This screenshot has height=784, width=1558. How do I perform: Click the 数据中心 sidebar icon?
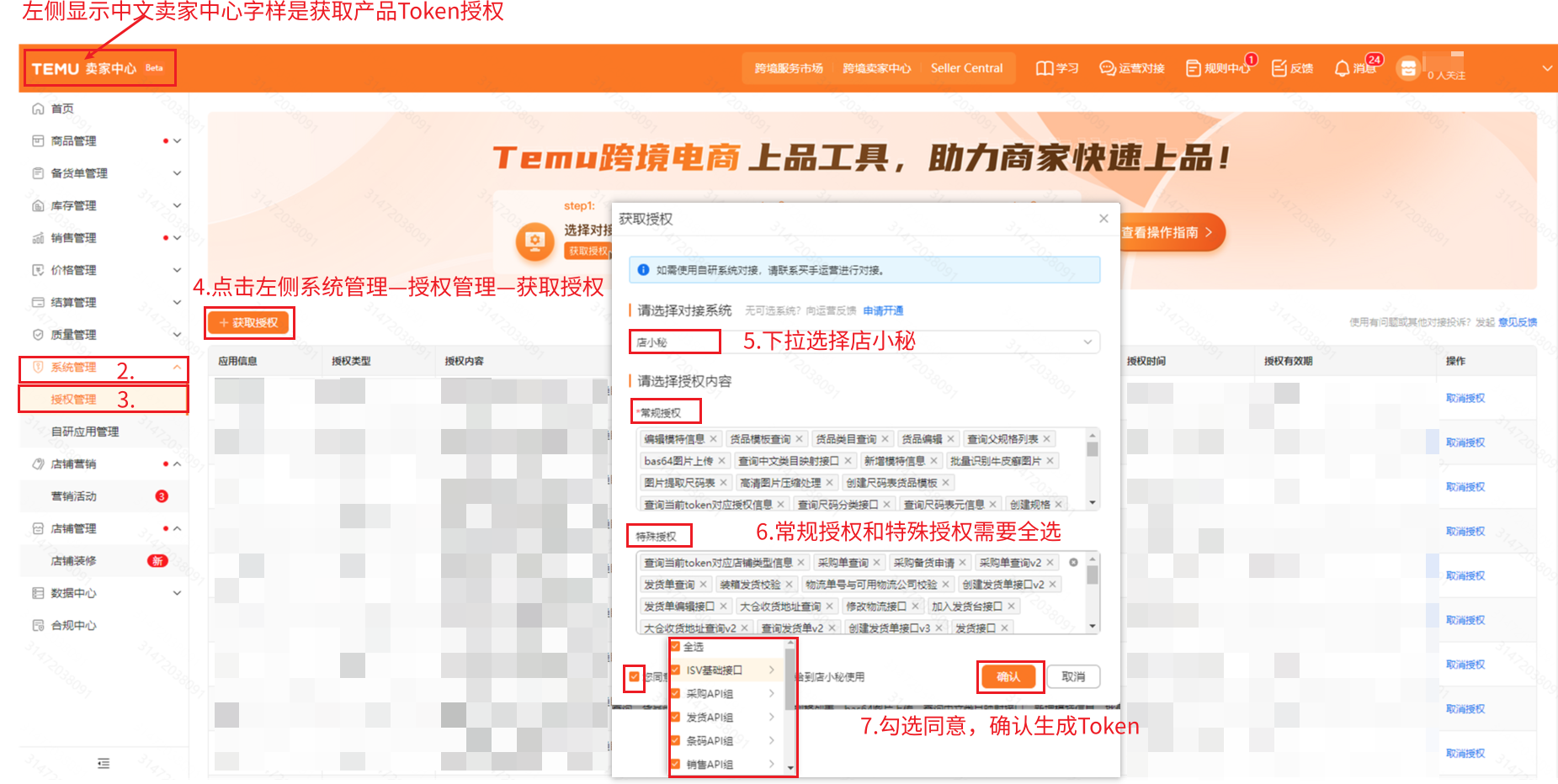tap(38, 593)
